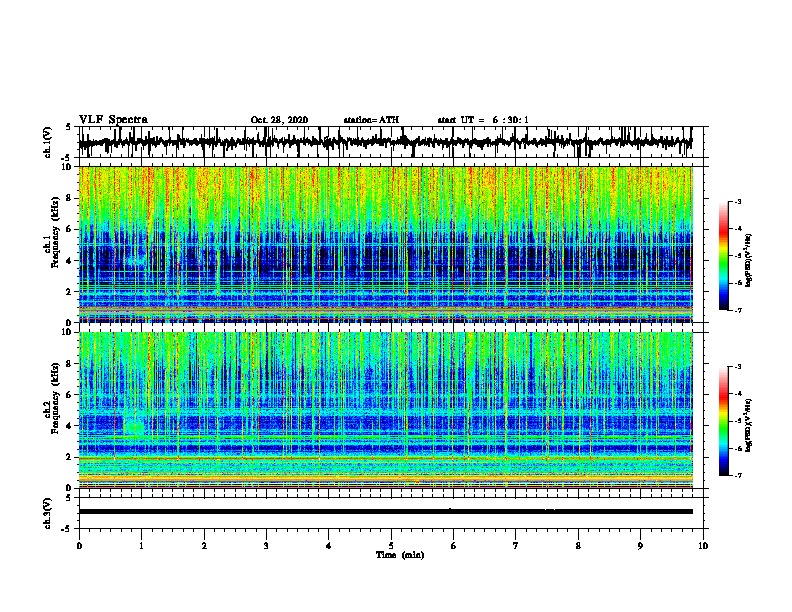Select the date text "Oct. 28, 2020"
This screenshot has height=612, width=792.
tap(279, 120)
